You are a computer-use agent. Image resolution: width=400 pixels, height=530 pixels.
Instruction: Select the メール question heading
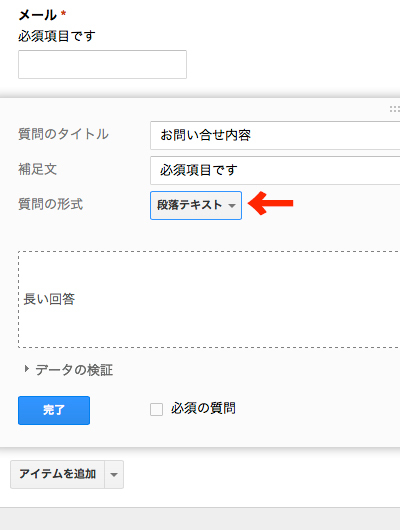[38, 15]
